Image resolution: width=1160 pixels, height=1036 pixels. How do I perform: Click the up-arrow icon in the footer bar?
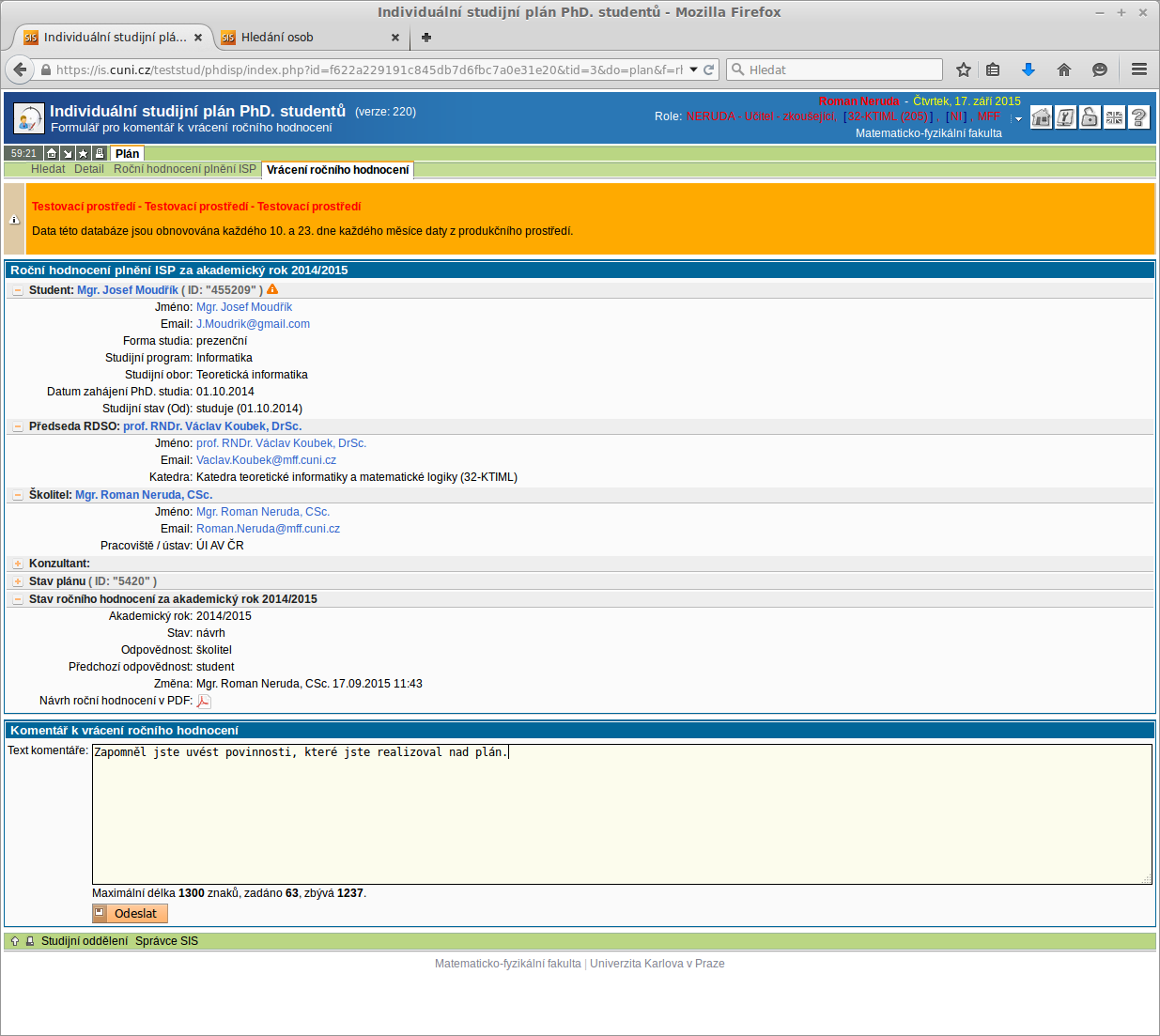[x=15, y=941]
